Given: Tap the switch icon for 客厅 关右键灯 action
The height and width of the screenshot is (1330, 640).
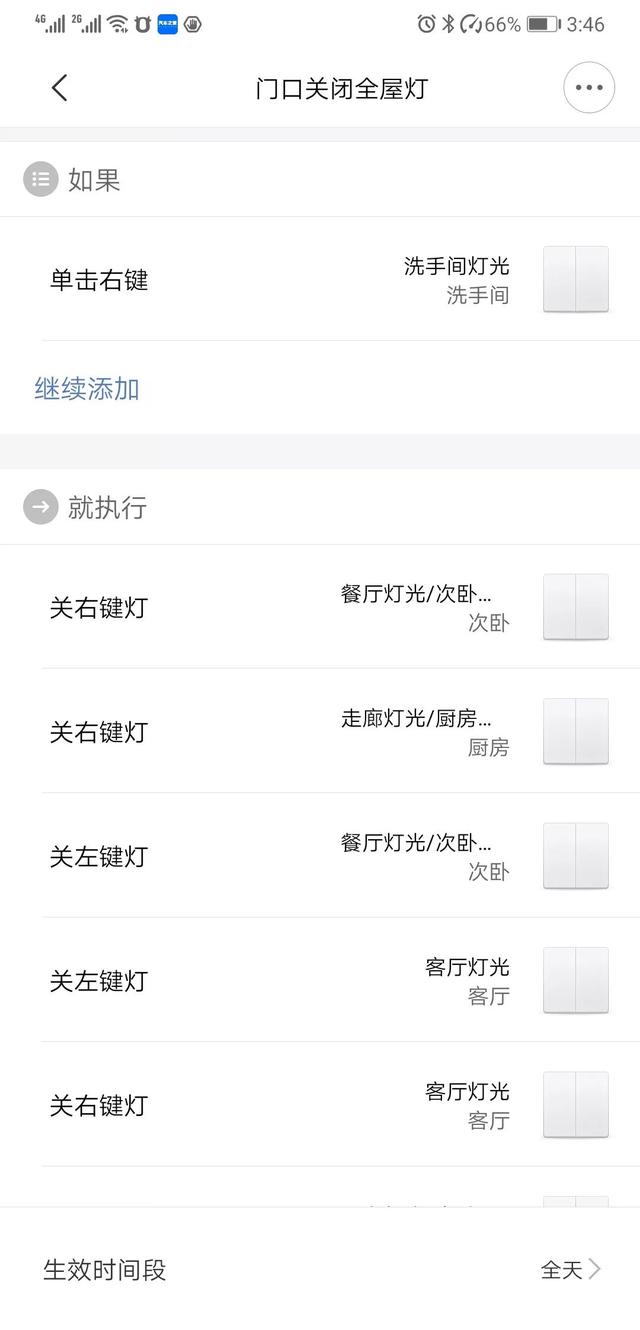Looking at the screenshot, I should [576, 1104].
